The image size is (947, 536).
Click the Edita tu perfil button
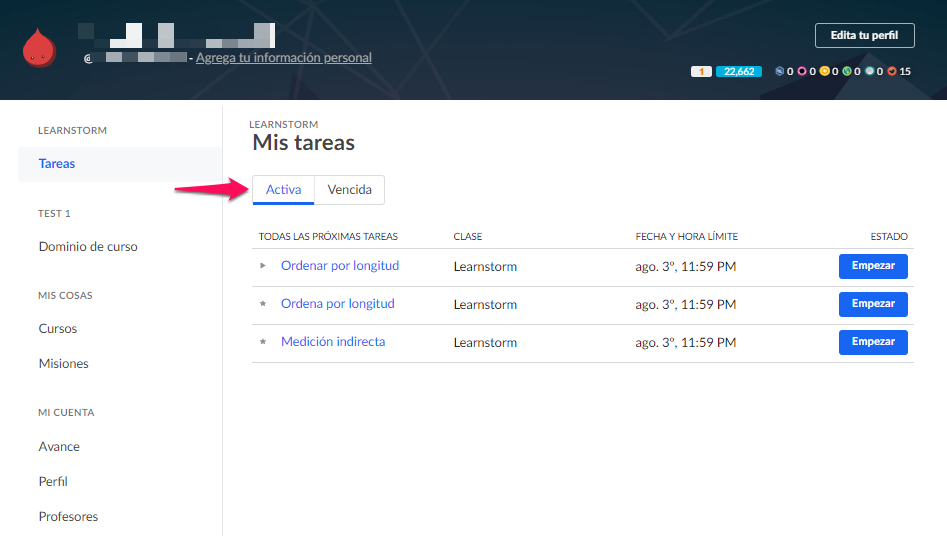(864, 35)
